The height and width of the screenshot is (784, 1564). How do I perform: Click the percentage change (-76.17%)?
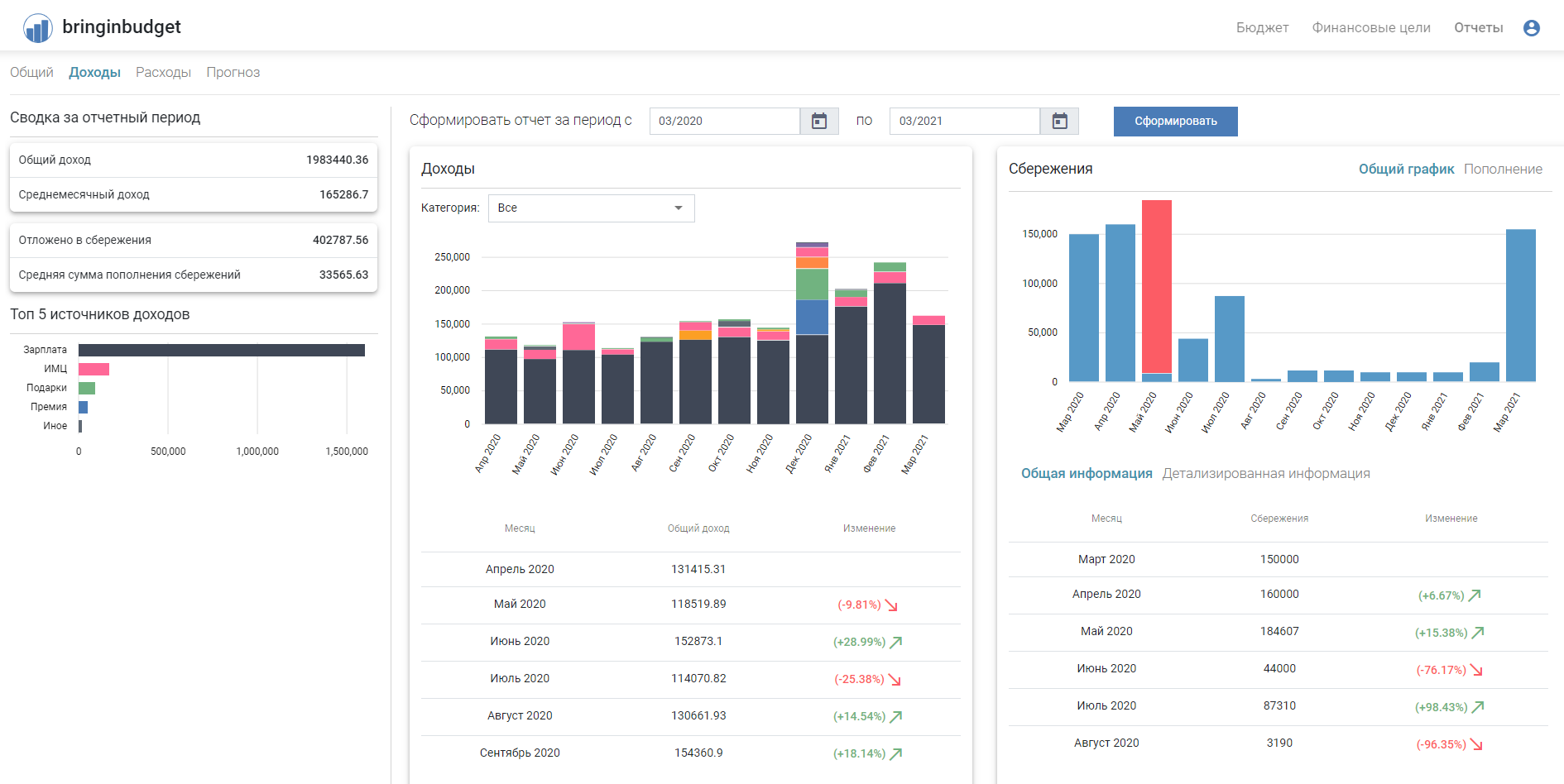[1441, 671]
